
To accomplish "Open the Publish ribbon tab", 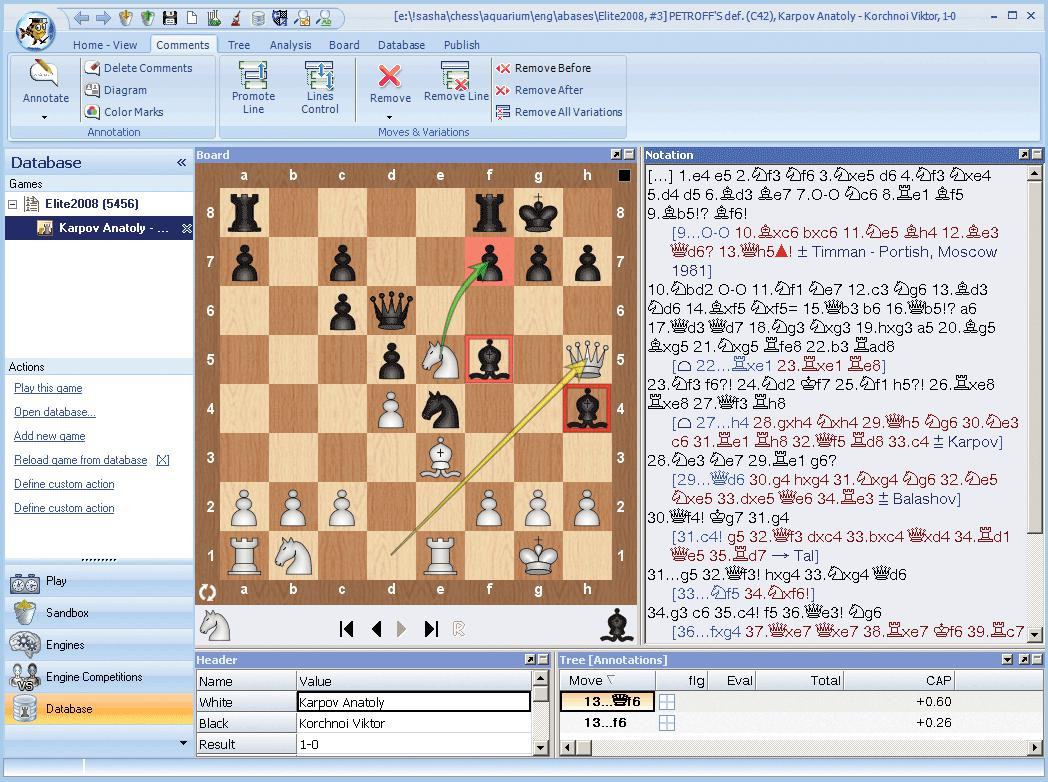I will click(462, 45).
